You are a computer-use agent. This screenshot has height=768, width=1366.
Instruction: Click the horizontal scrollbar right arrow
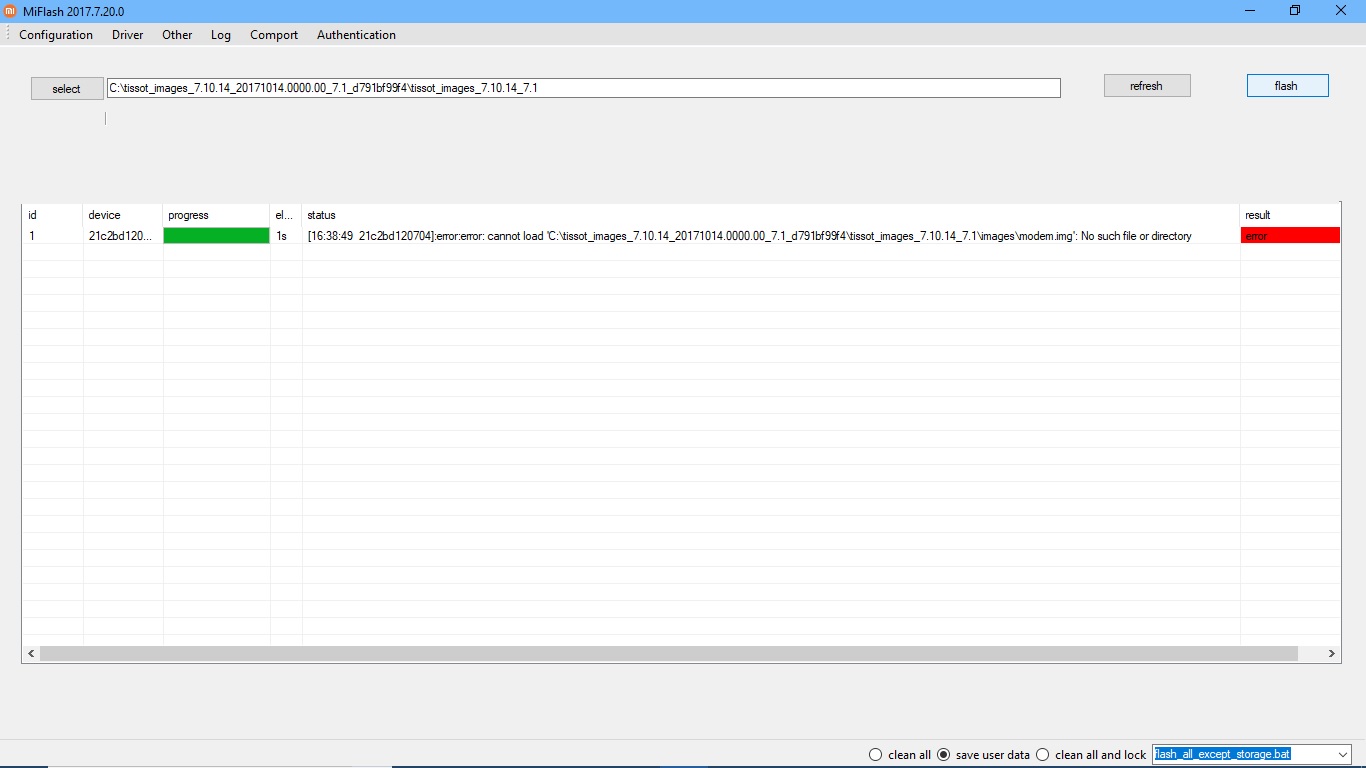pyautogui.click(x=1331, y=654)
